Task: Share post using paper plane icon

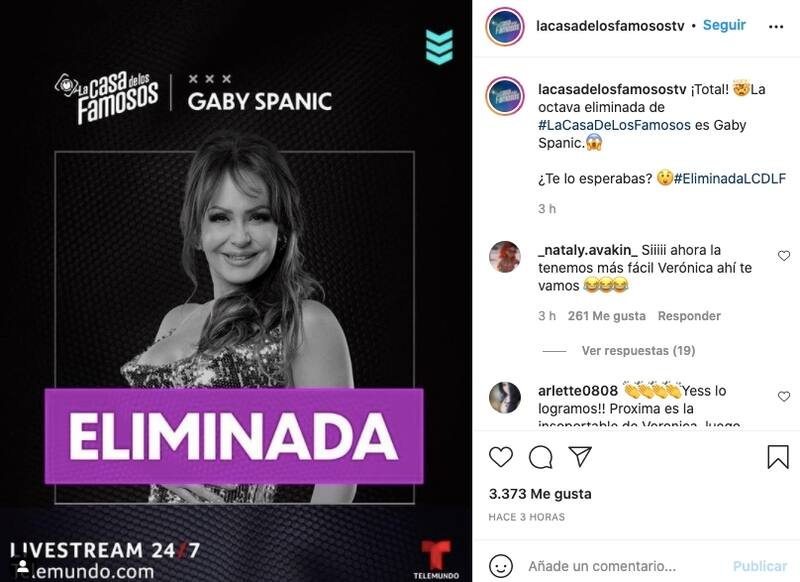Action: click(x=580, y=456)
